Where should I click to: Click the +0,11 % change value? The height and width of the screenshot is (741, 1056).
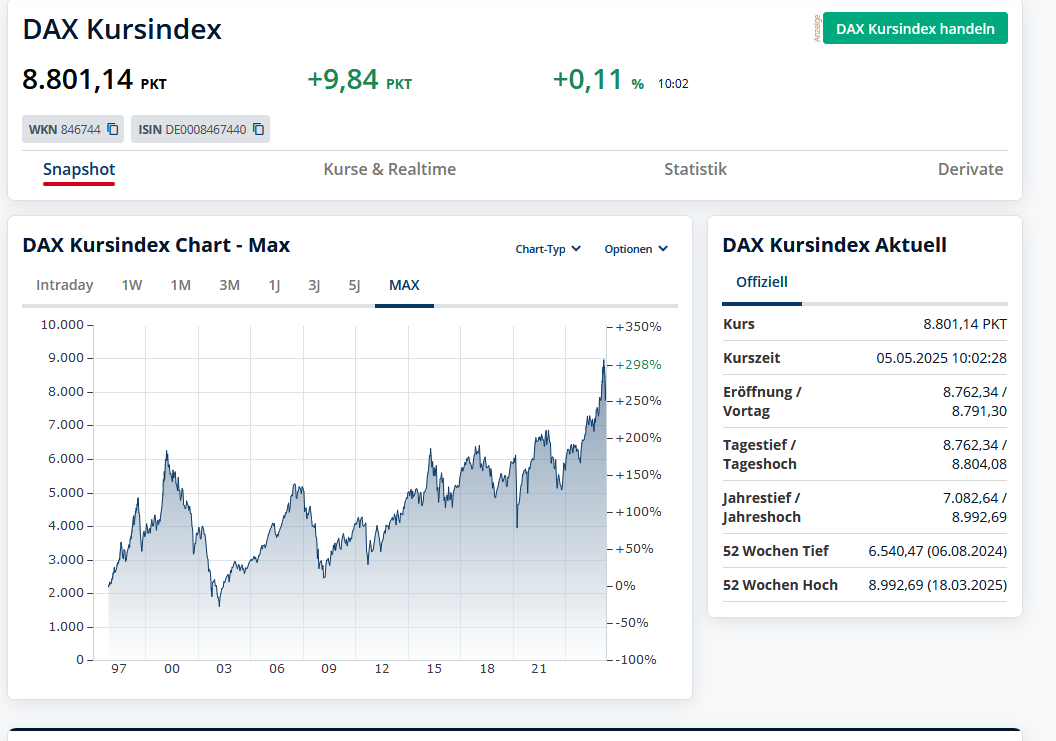tap(598, 79)
